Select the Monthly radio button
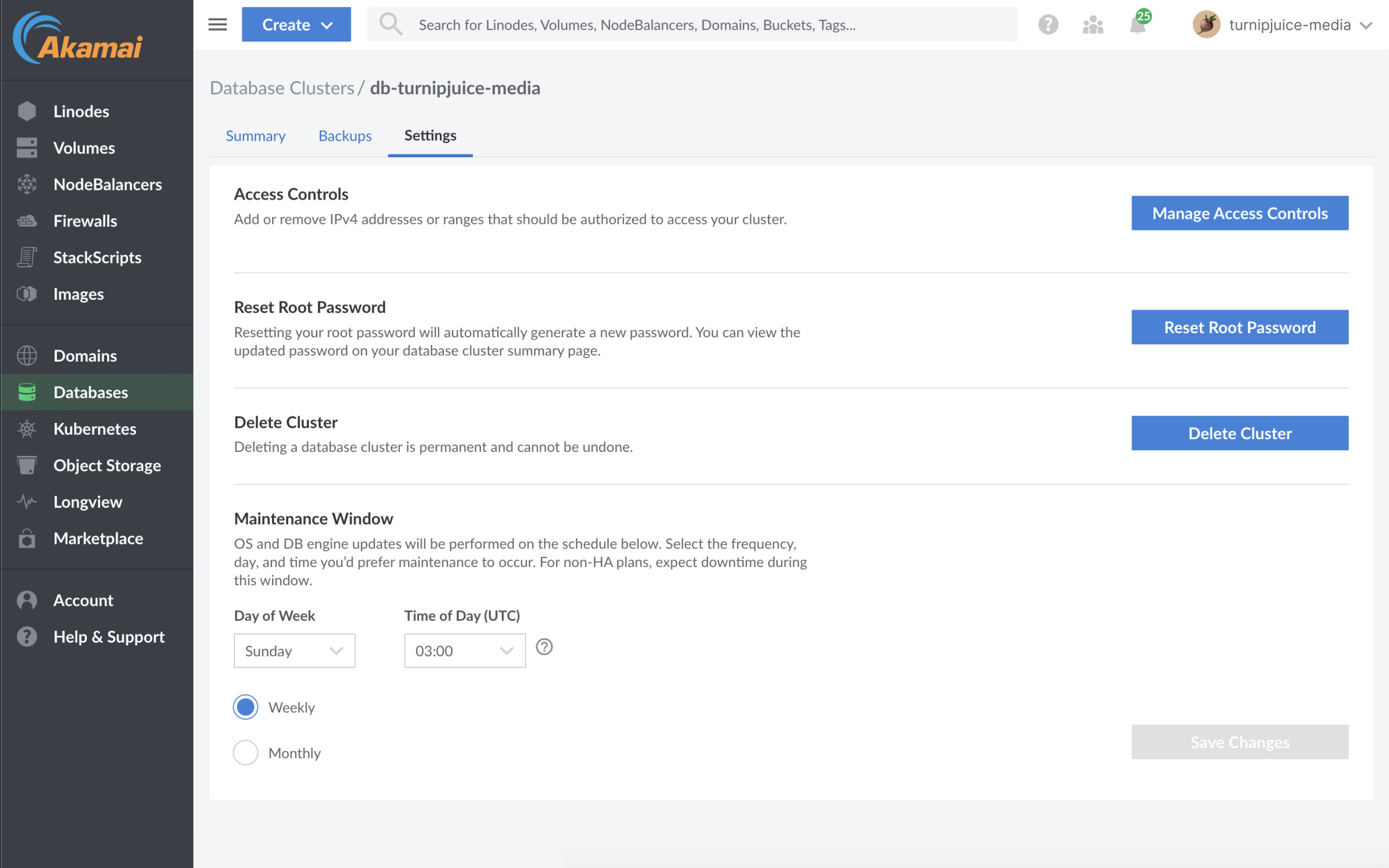The width and height of the screenshot is (1389, 868). [245, 753]
